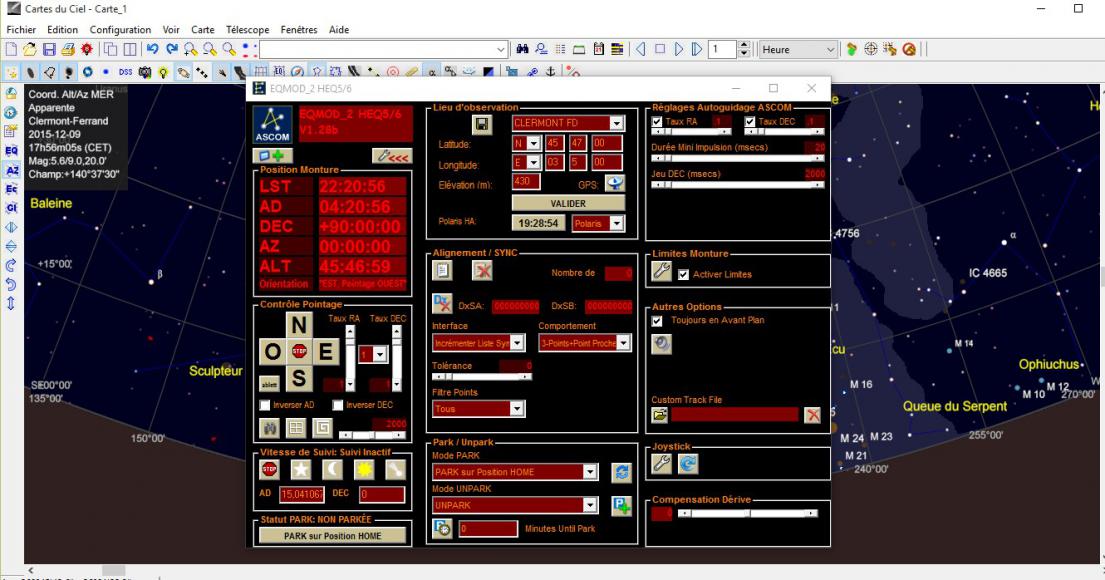
Task: Open the Polaris star dropdown
Action: (617, 223)
